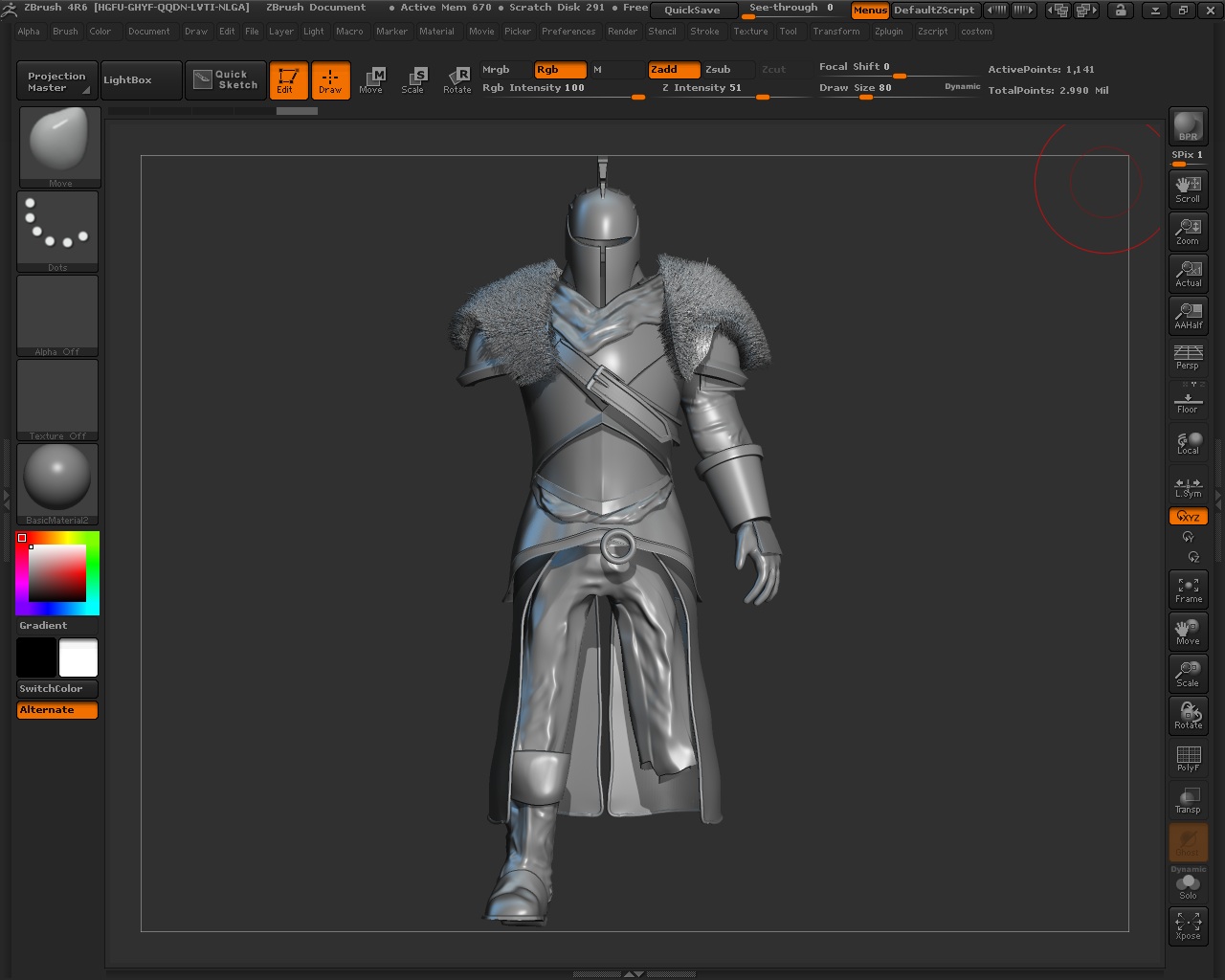Click the Frame mesh icon
This screenshot has height=980, width=1225.
1188,589
